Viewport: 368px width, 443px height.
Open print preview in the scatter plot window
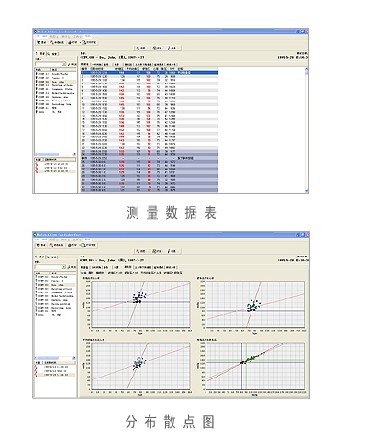click(89, 245)
